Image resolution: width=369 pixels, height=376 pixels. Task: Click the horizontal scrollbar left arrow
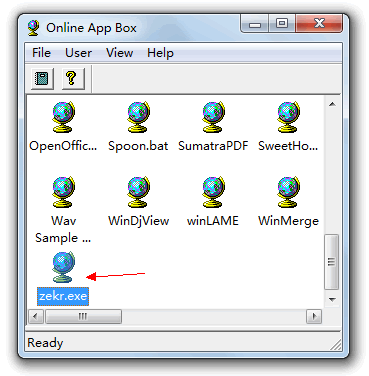(36, 316)
